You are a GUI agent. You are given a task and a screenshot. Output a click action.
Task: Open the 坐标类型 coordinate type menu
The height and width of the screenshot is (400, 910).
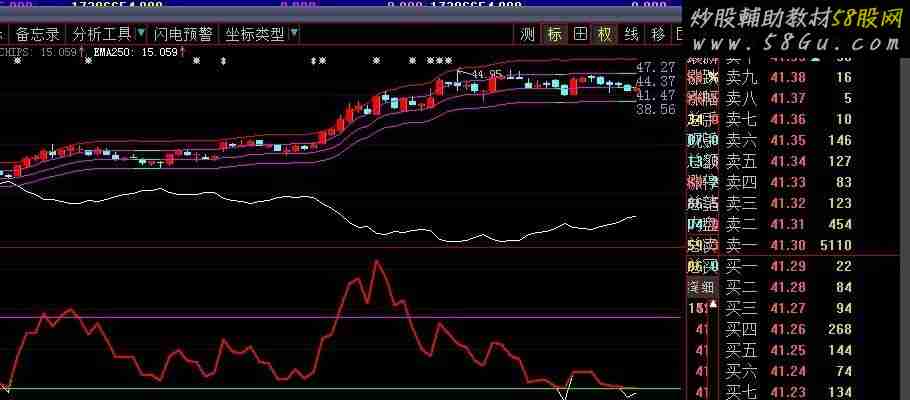point(255,34)
